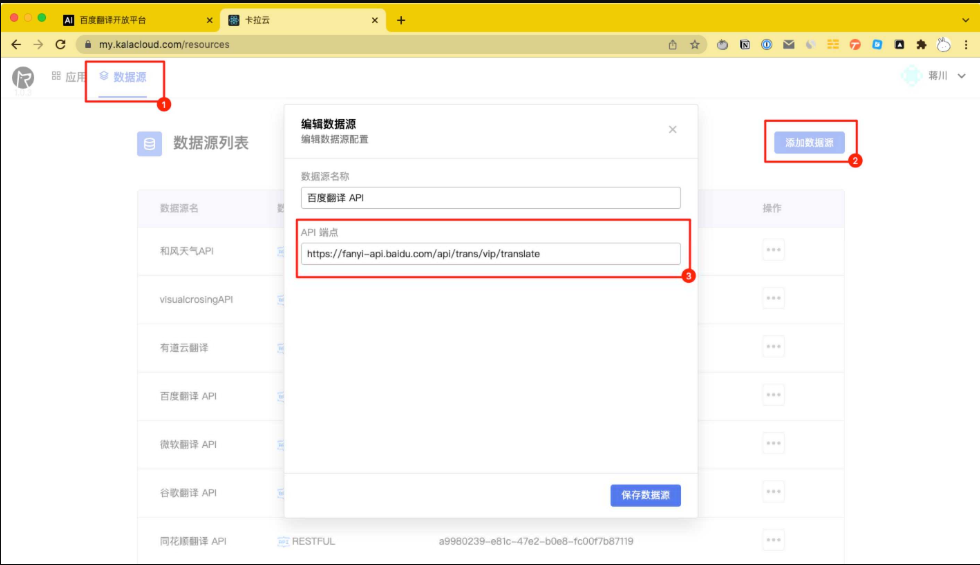
Task: Click the site lock icon in address bar
Action: [88, 44]
